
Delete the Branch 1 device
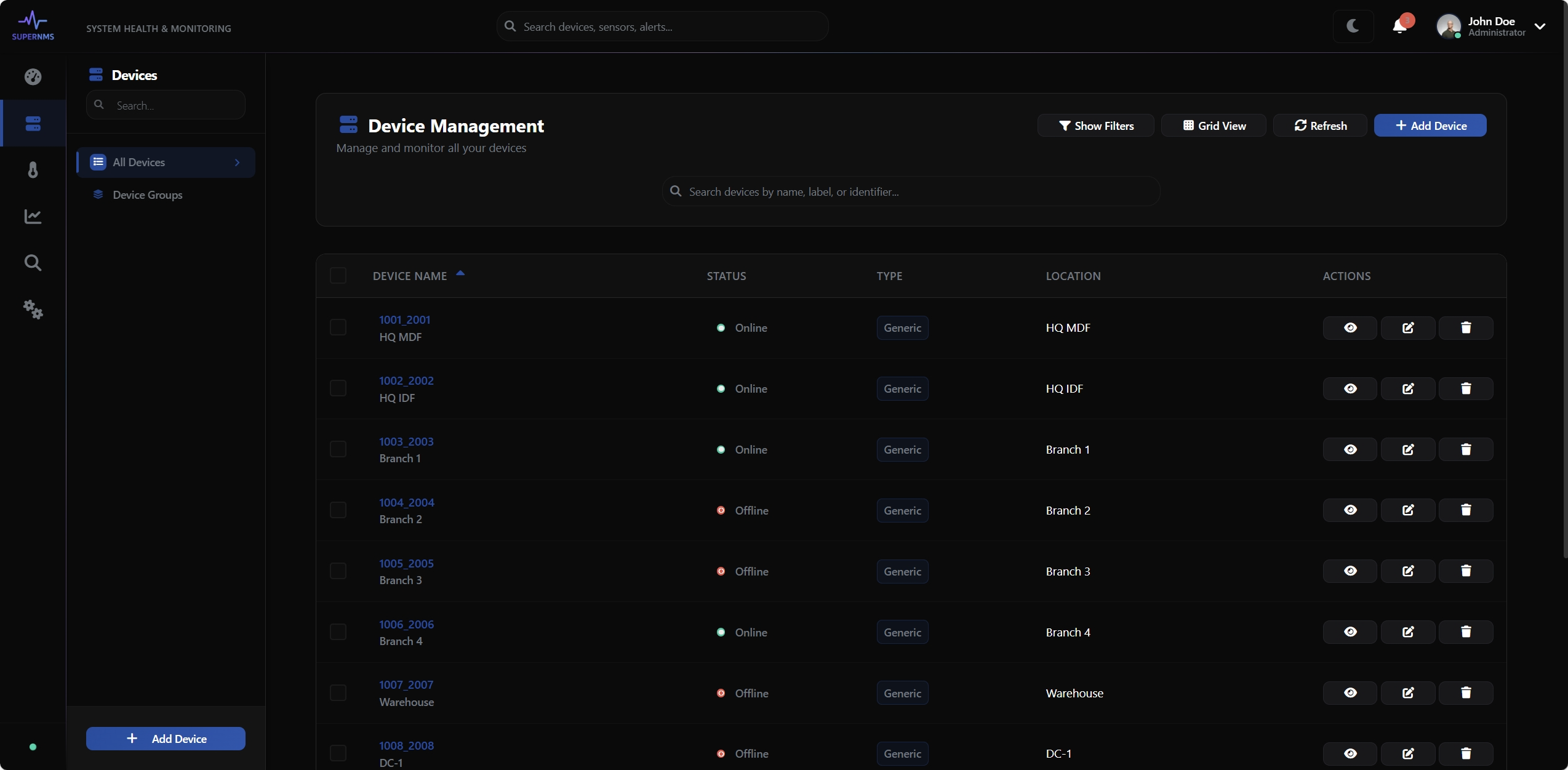tap(1466, 449)
